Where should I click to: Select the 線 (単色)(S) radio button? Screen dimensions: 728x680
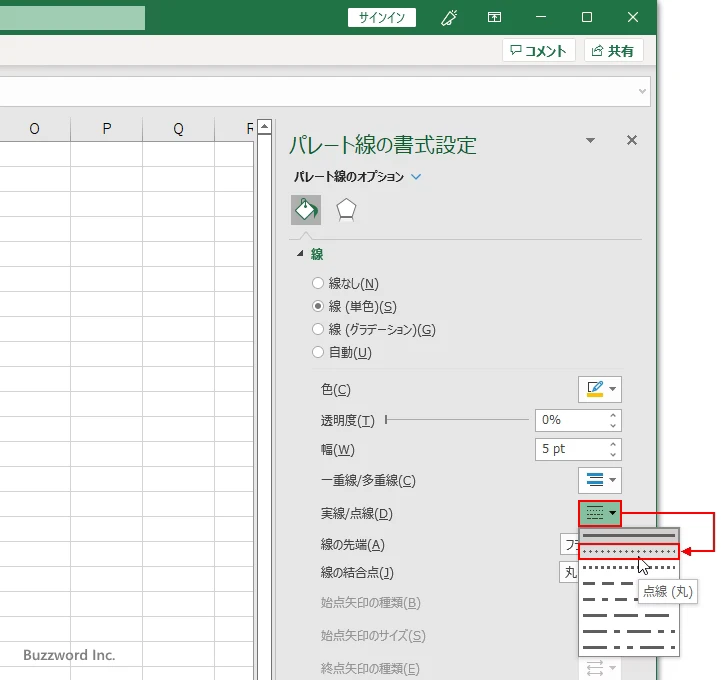pyautogui.click(x=318, y=306)
